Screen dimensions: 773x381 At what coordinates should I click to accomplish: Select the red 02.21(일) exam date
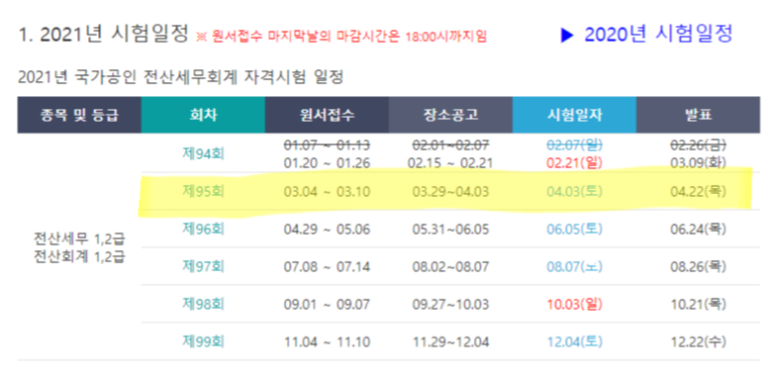pos(574,163)
